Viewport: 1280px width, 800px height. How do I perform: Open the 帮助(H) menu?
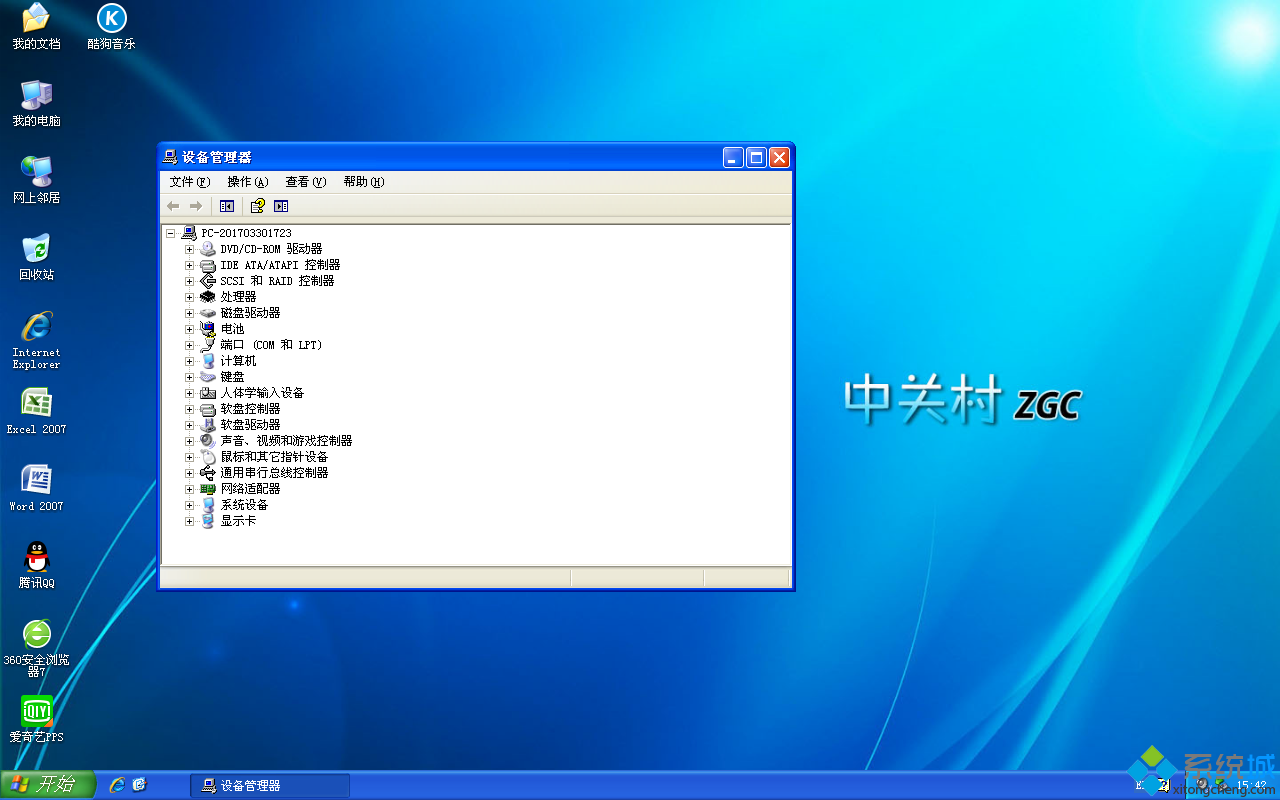pos(363,182)
